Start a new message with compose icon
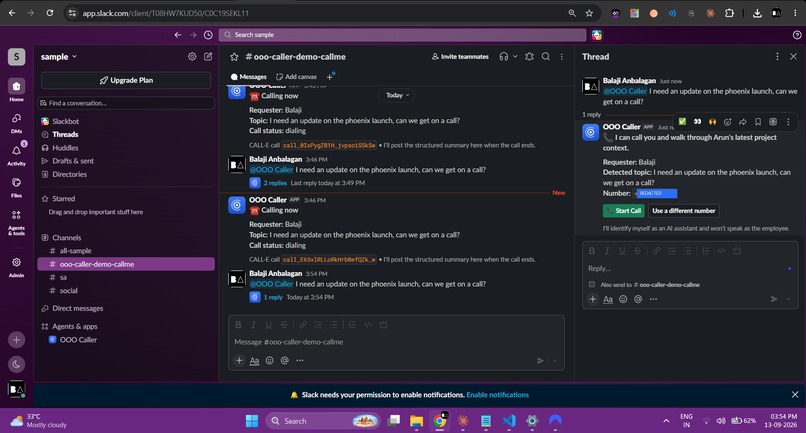806x433 pixels. [208, 57]
